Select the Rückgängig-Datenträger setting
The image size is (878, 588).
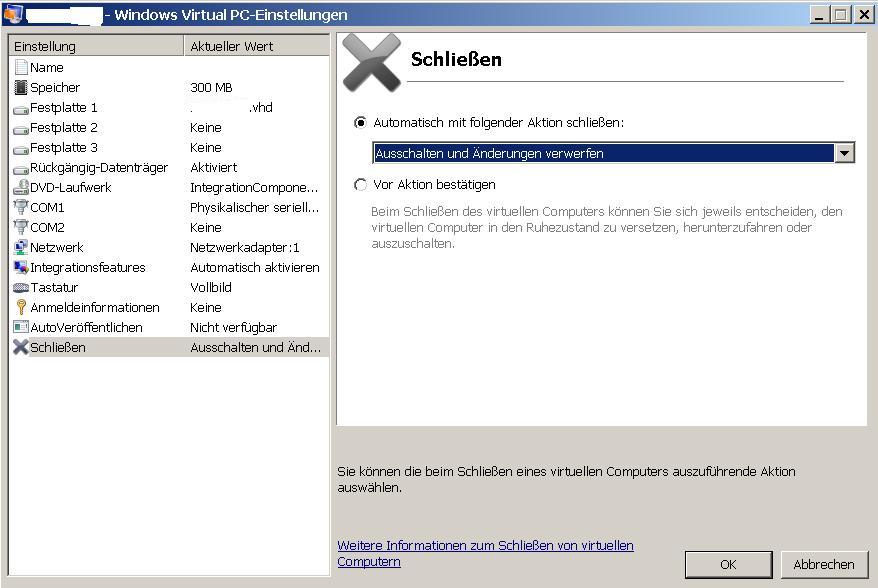(99, 167)
